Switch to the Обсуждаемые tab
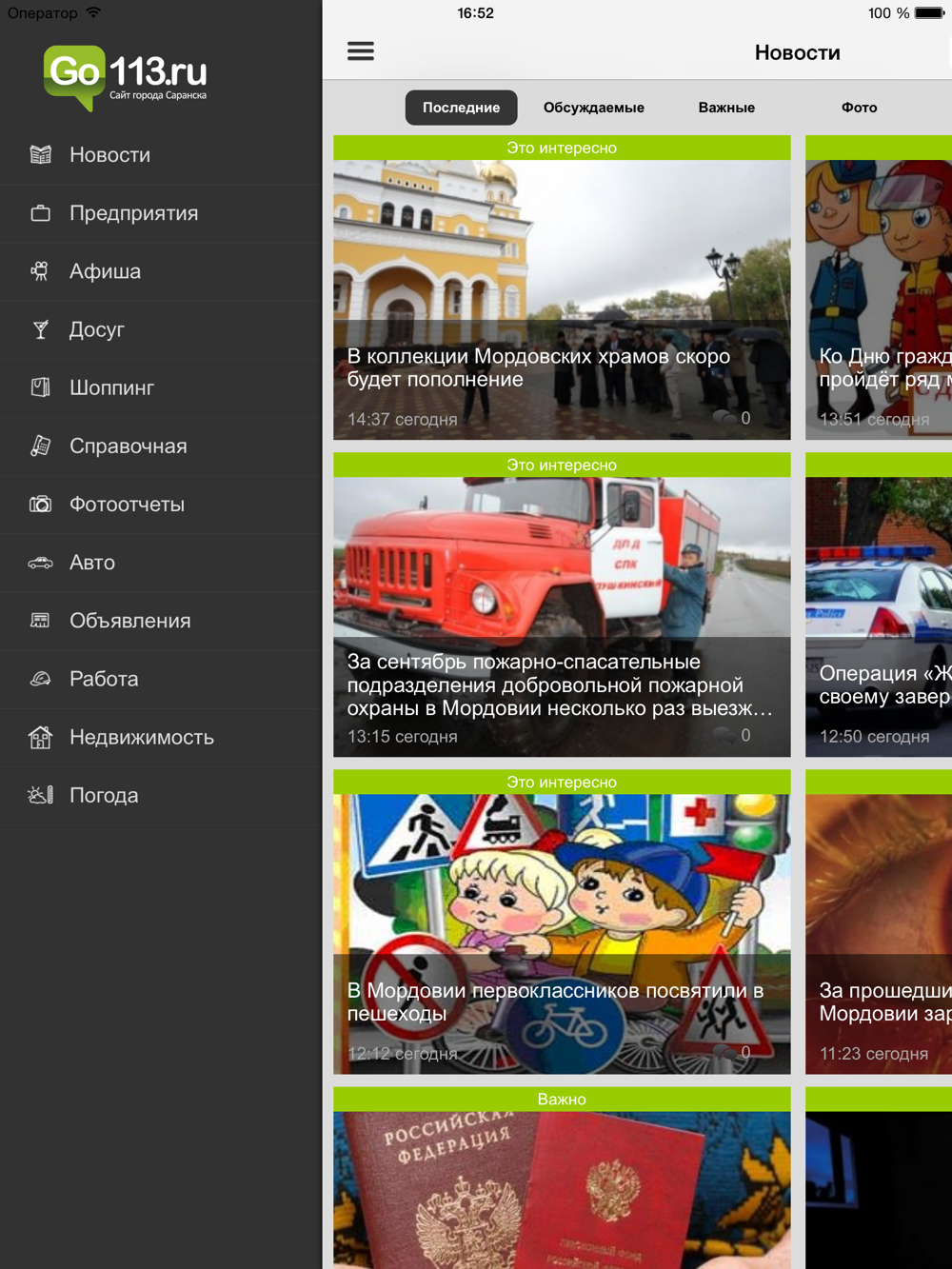This screenshot has height=1269, width=952. [x=594, y=108]
